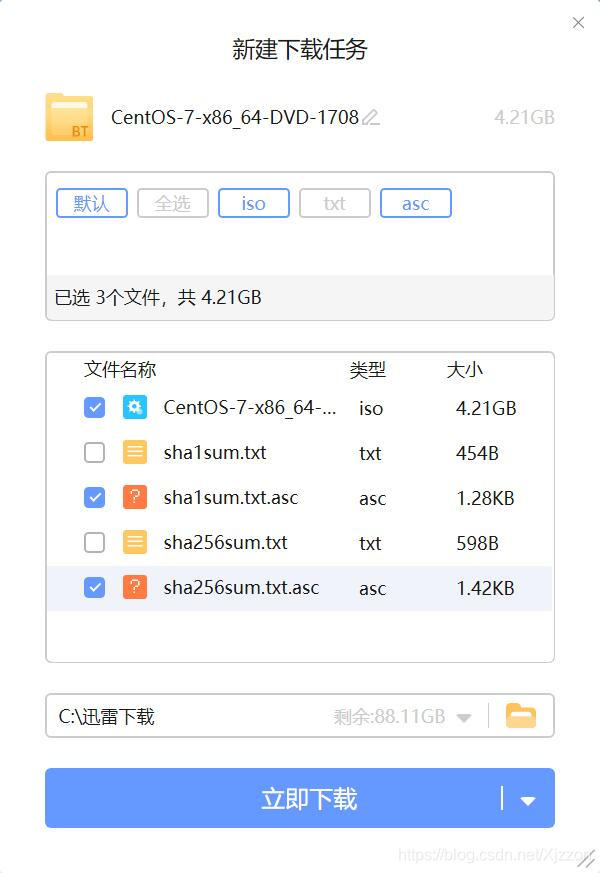Image resolution: width=600 pixels, height=873 pixels.
Task: Start download with 立即下载 button
Action: click(x=300, y=798)
